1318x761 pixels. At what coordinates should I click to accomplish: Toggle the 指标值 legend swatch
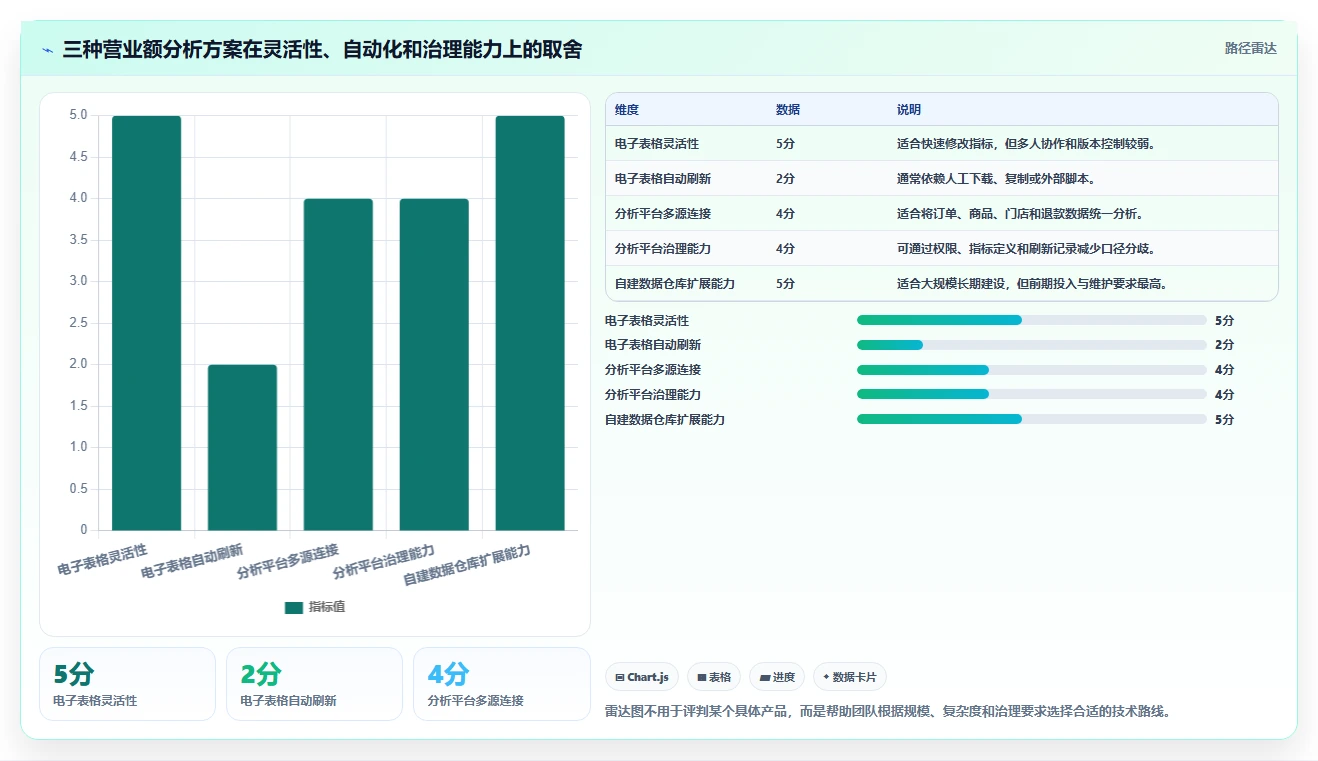pyautogui.click(x=293, y=607)
